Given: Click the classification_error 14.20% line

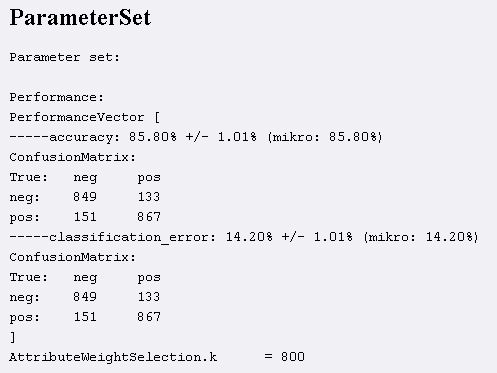Looking at the screenshot, I should pos(244,237).
